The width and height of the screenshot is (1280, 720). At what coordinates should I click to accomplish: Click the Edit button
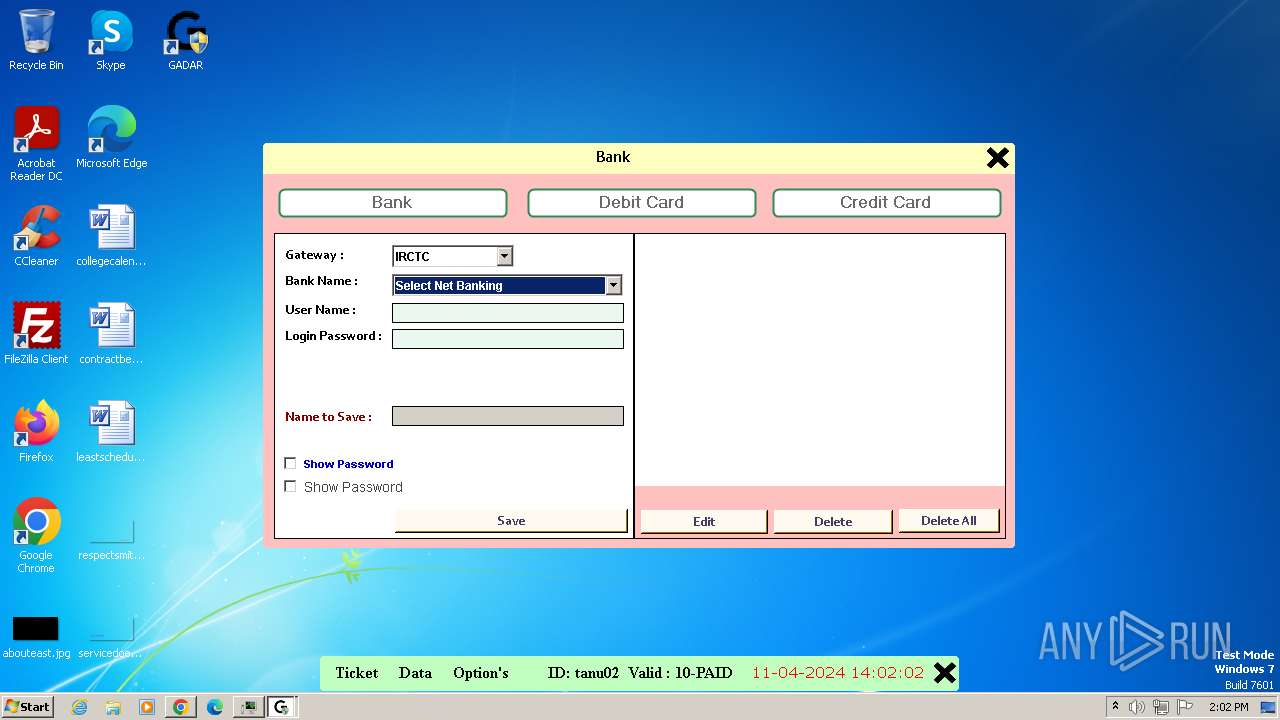(x=704, y=521)
